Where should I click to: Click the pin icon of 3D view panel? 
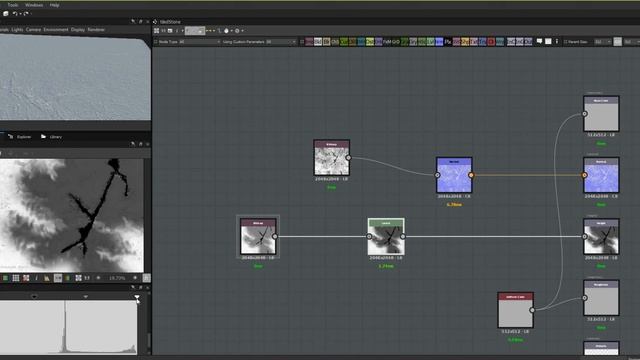tap(133, 21)
